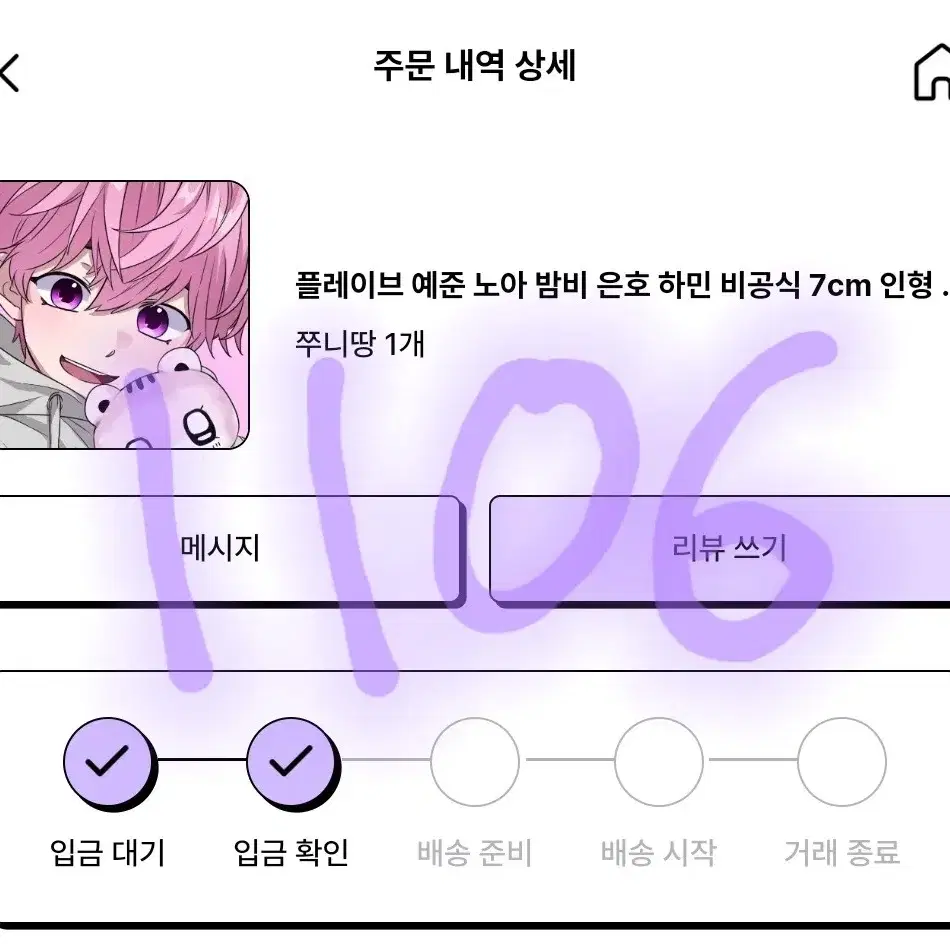Viewport: 950px width, 950px height.
Task: Click progress line between 입금 대기 and 입금 확인
Action: (202, 759)
